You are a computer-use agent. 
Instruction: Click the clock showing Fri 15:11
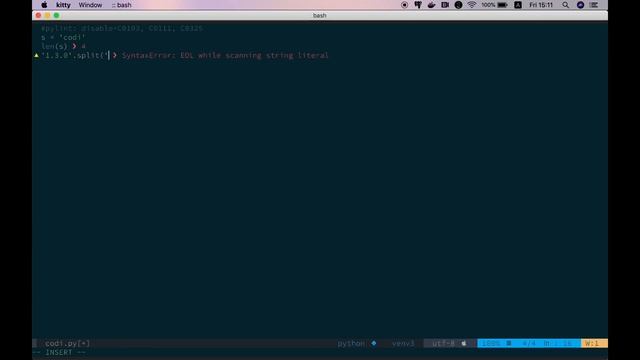pos(541,5)
